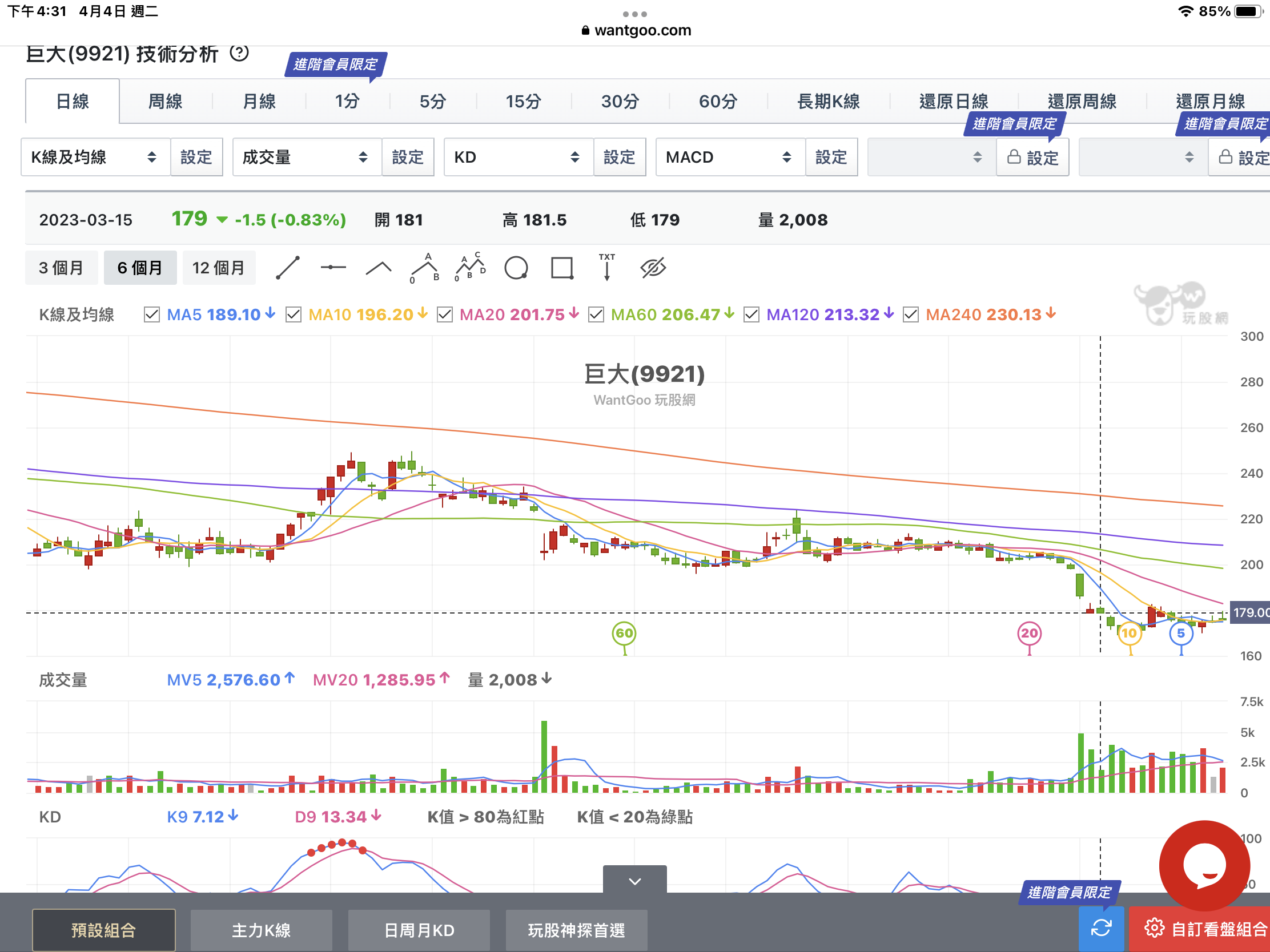Uncheck the MA5 moving average checkbox
Viewport: 1270px width, 952px height.
tap(151, 314)
